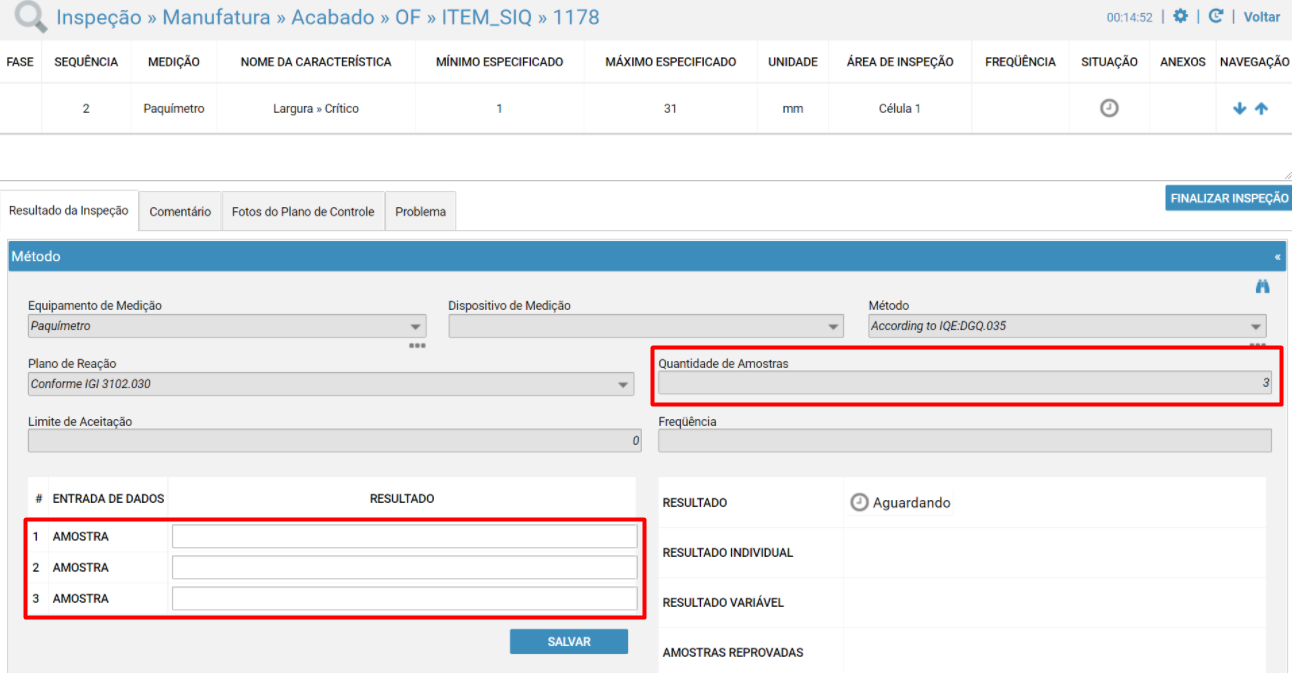Click the ENTRADA DE DADOS column header

(x=108, y=499)
